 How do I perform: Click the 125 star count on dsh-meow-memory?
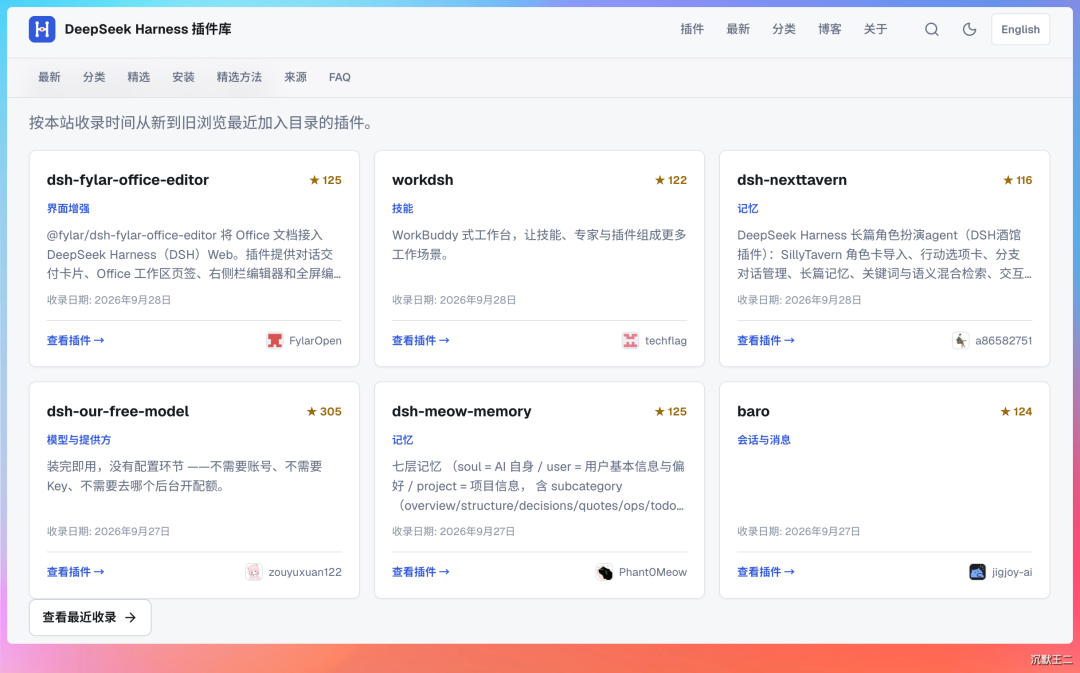point(671,411)
